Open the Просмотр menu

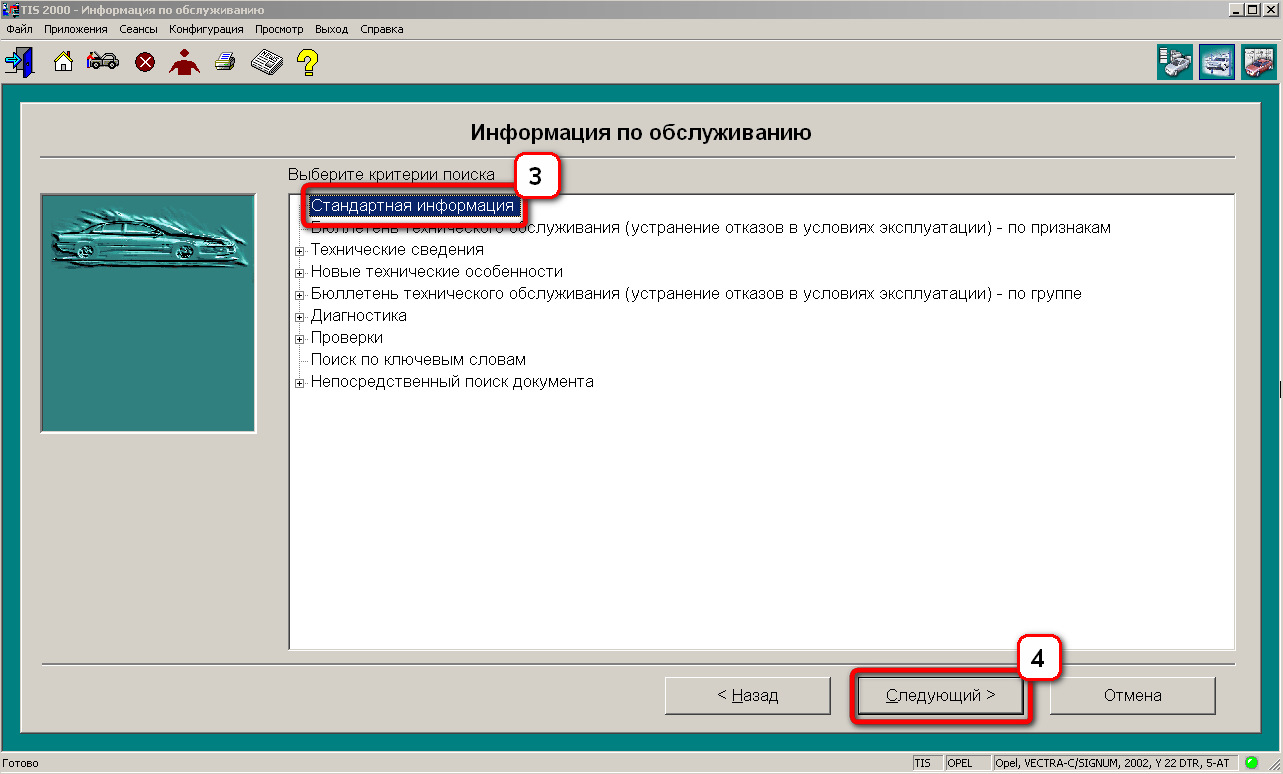click(279, 29)
